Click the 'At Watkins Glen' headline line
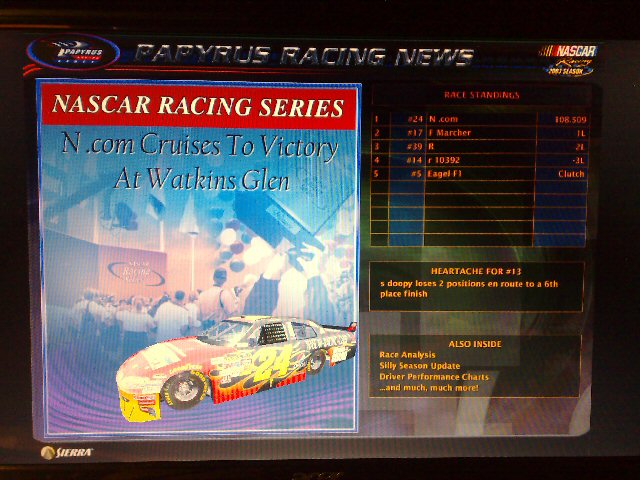The width and height of the screenshot is (640, 480). coord(202,180)
